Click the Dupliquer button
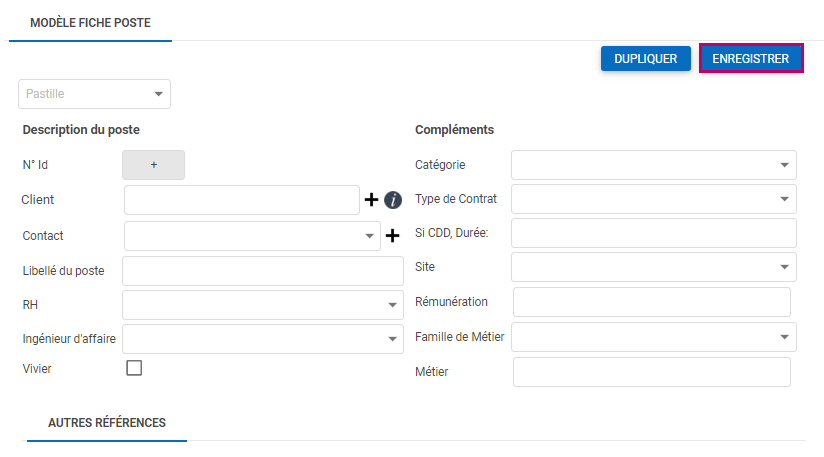The image size is (824, 457). tap(646, 59)
